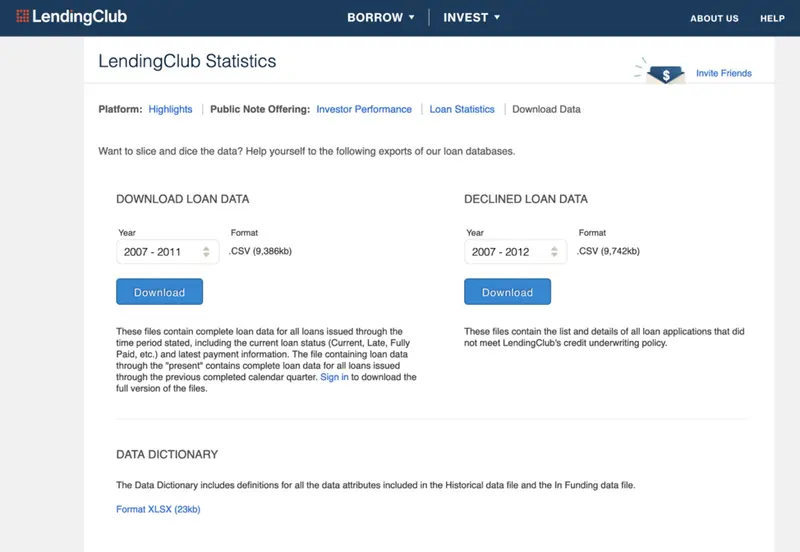Switch to Loan Statistics tab
Image resolution: width=800 pixels, height=552 pixels.
coord(462,109)
